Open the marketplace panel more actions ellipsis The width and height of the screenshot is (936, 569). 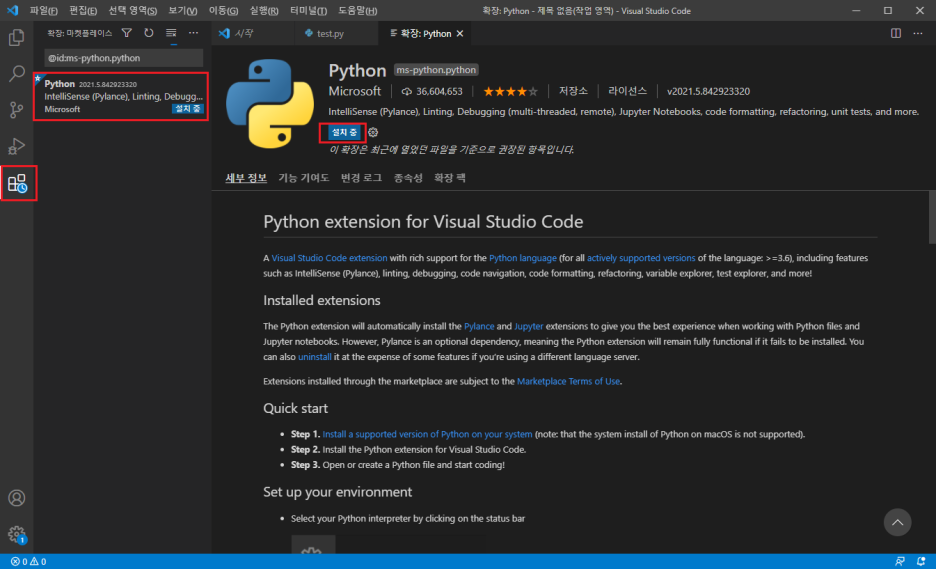pyautogui.click(x=193, y=33)
